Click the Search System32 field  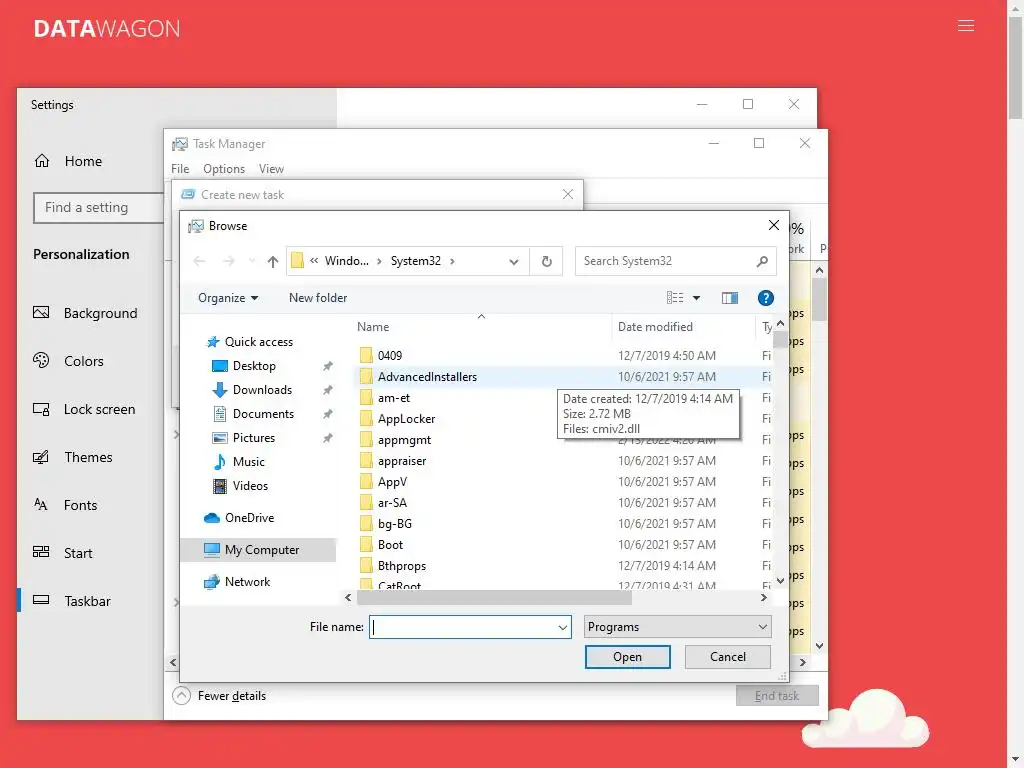[675, 261]
